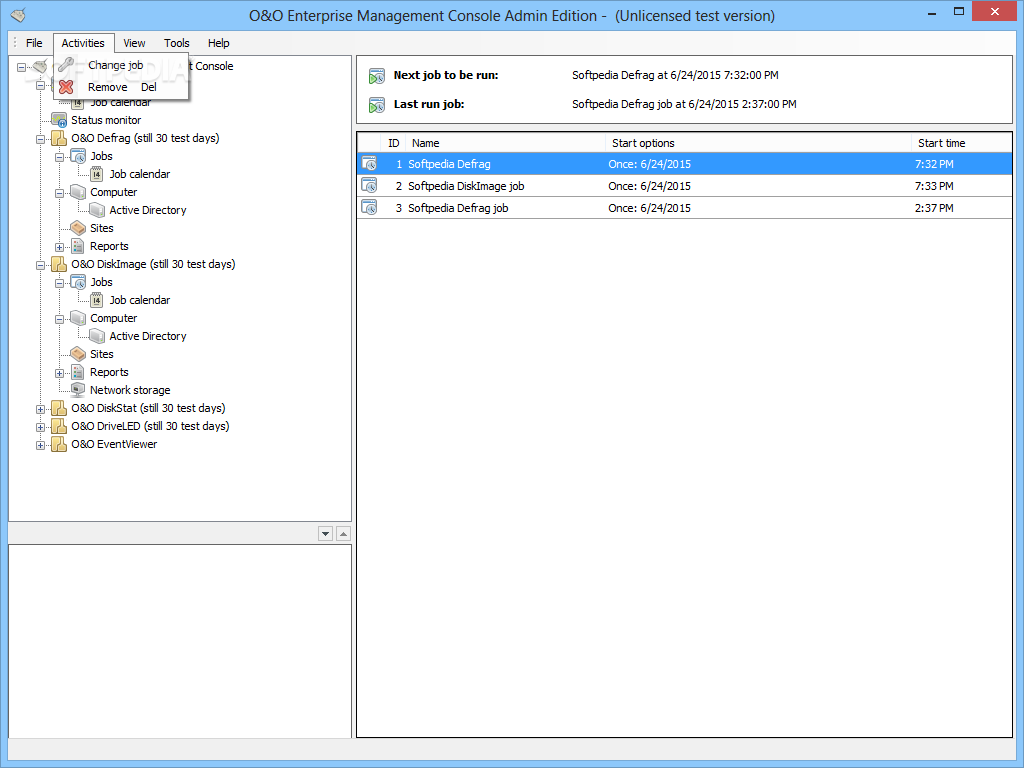
Task: Click Sites icon under O&O DiskImage
Action: tap(78, 354)
